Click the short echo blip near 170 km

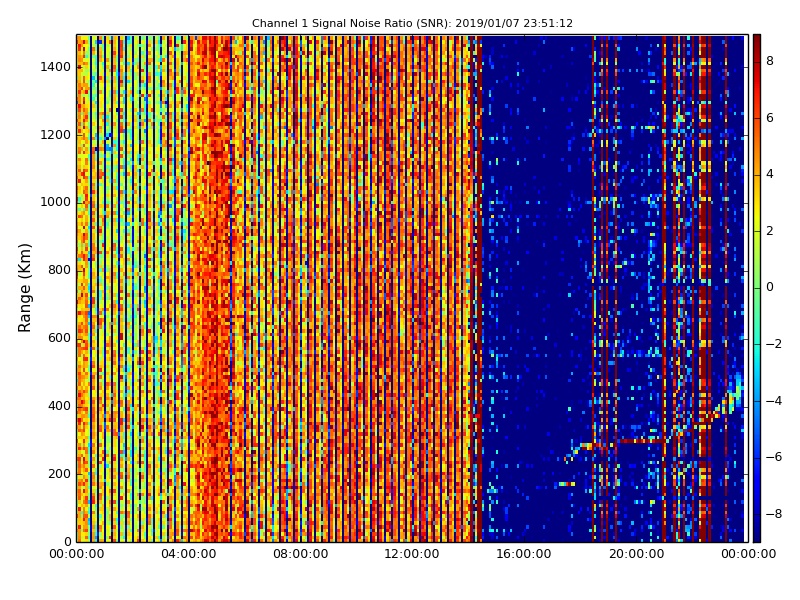[x=567, y=484]
